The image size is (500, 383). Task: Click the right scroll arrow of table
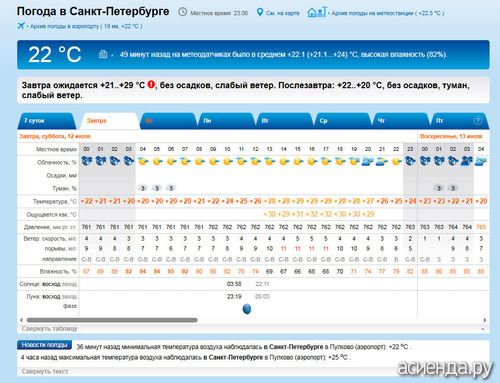click(485, 320)
